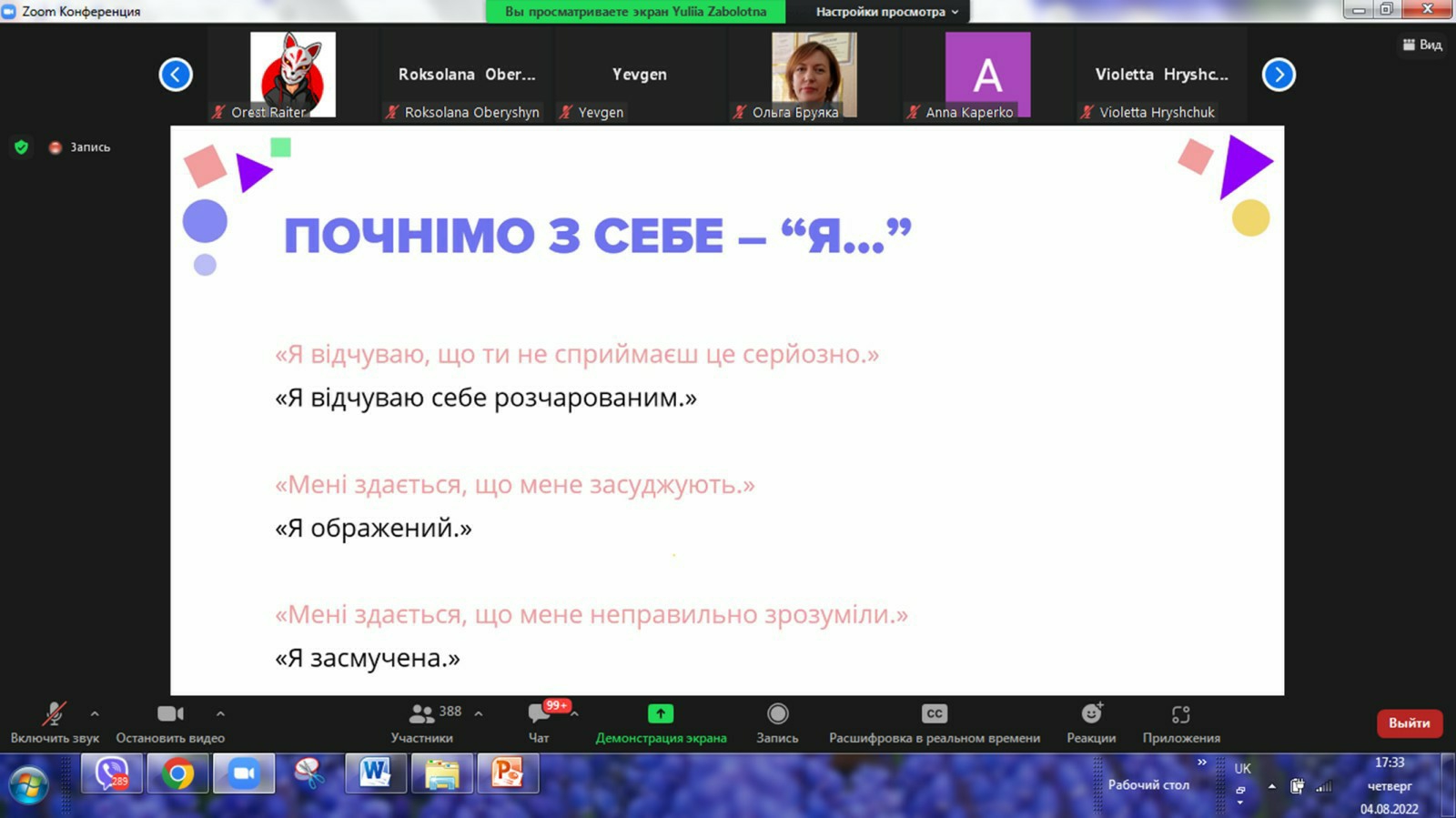The width and height of the screenshot is (1456, 818).
Task: Expand audio options arrow beside microphone
Action: pos(95,714)
